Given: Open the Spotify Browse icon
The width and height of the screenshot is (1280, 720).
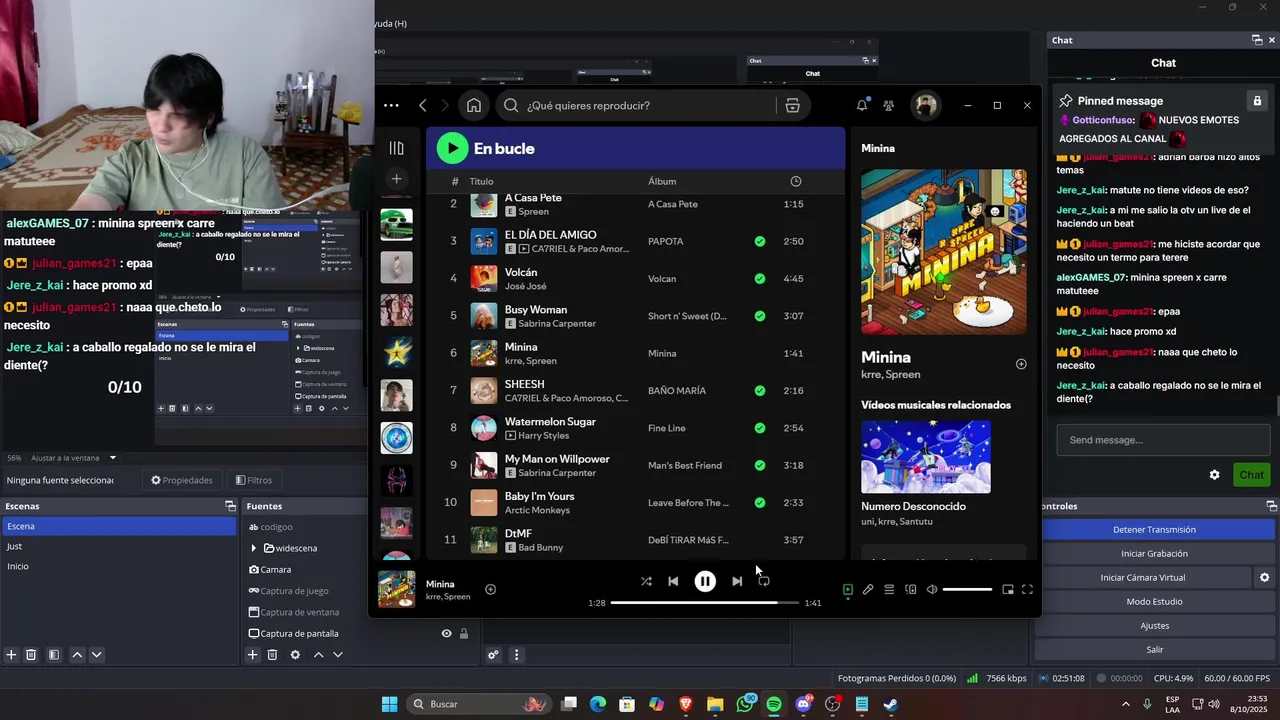Looking at the screenshot, I should point(792,105).
